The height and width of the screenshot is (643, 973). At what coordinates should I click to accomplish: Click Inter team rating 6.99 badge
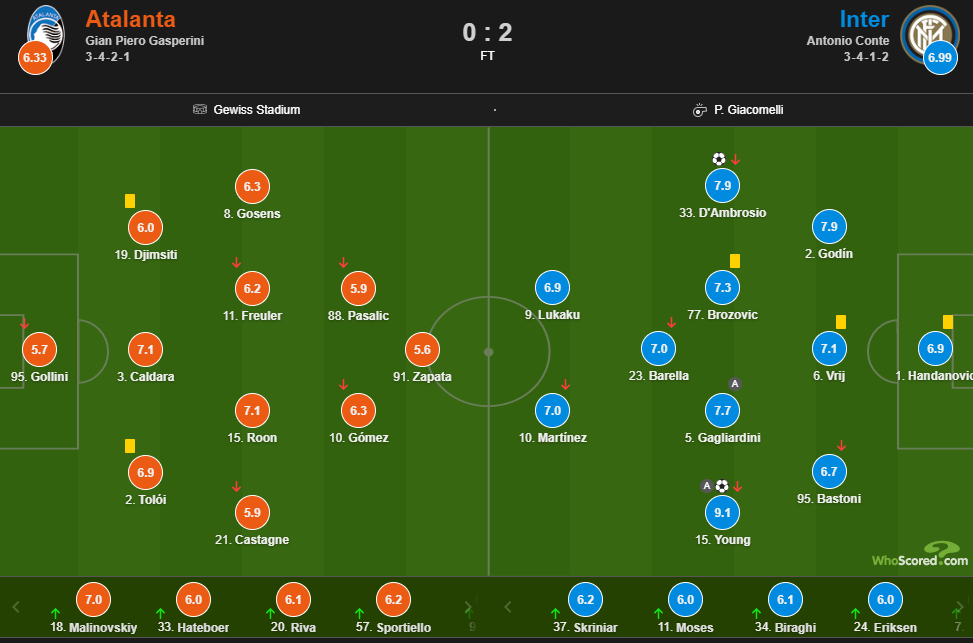940,57
